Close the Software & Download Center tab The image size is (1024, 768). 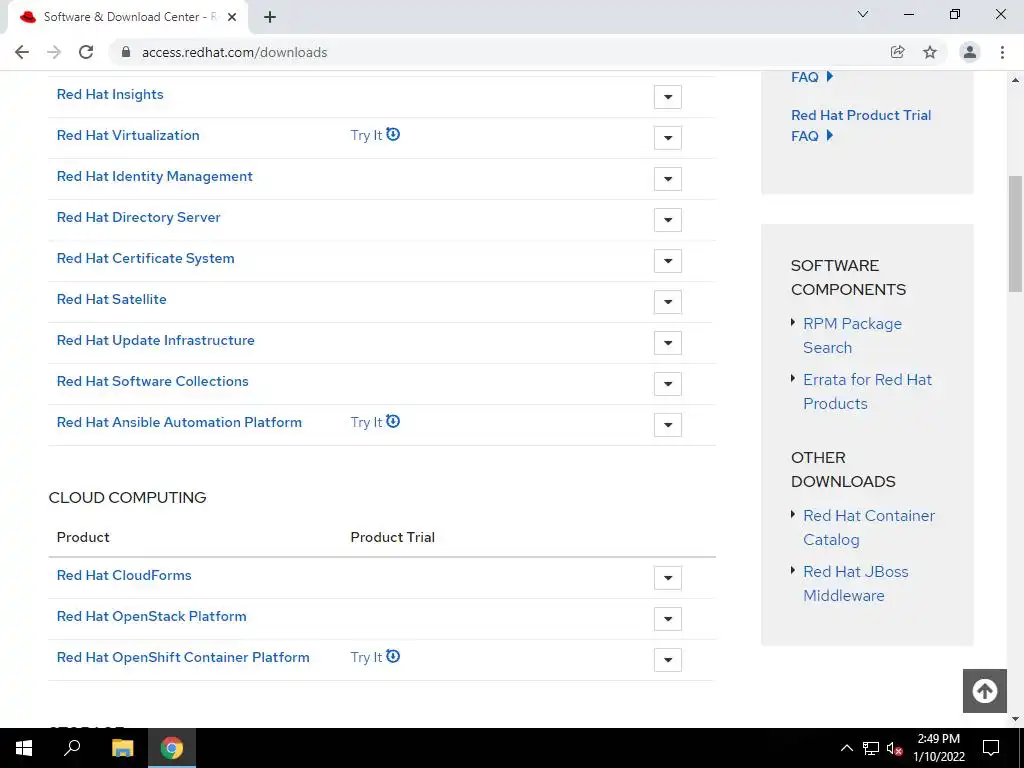click(232, 17)
